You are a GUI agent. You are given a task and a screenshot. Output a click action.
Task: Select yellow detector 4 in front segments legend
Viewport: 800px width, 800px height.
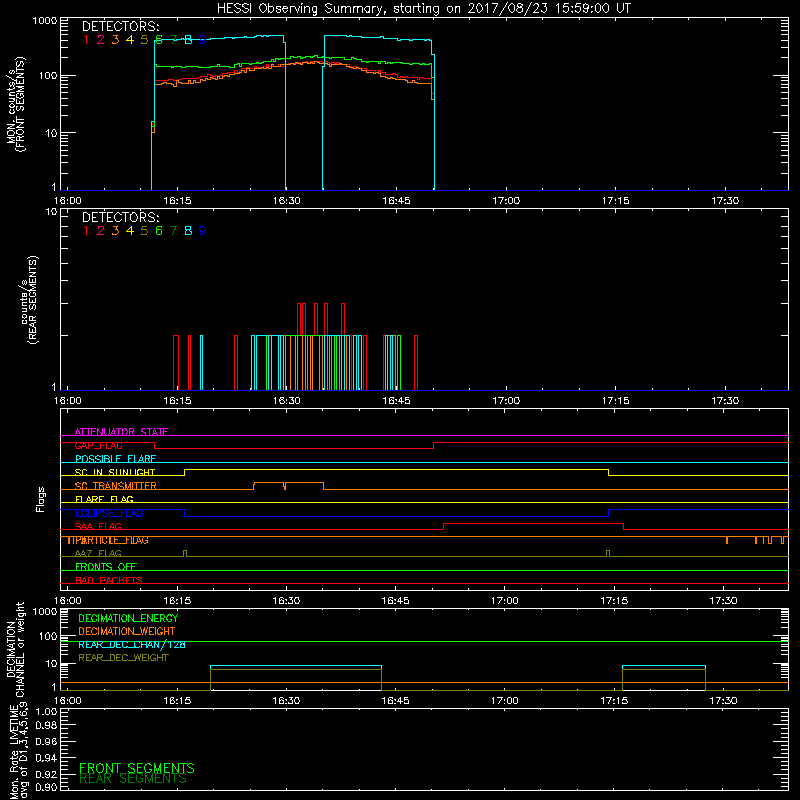point(130,40)
